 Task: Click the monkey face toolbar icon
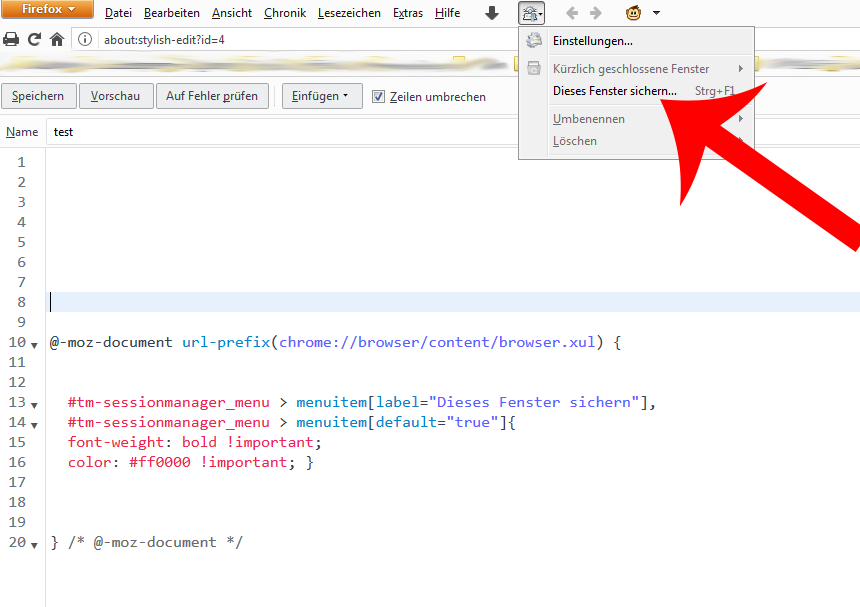(633, 13)
